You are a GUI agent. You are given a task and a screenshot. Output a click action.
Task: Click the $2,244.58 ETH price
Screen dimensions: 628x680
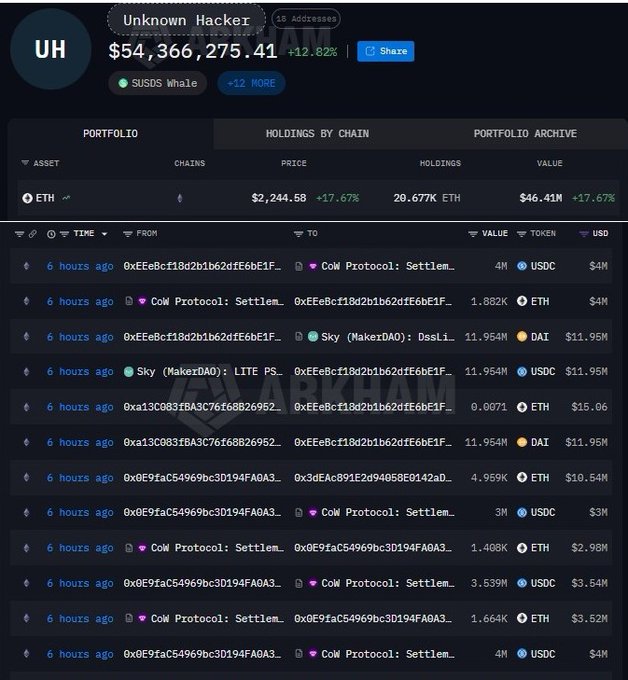(279, 198)
